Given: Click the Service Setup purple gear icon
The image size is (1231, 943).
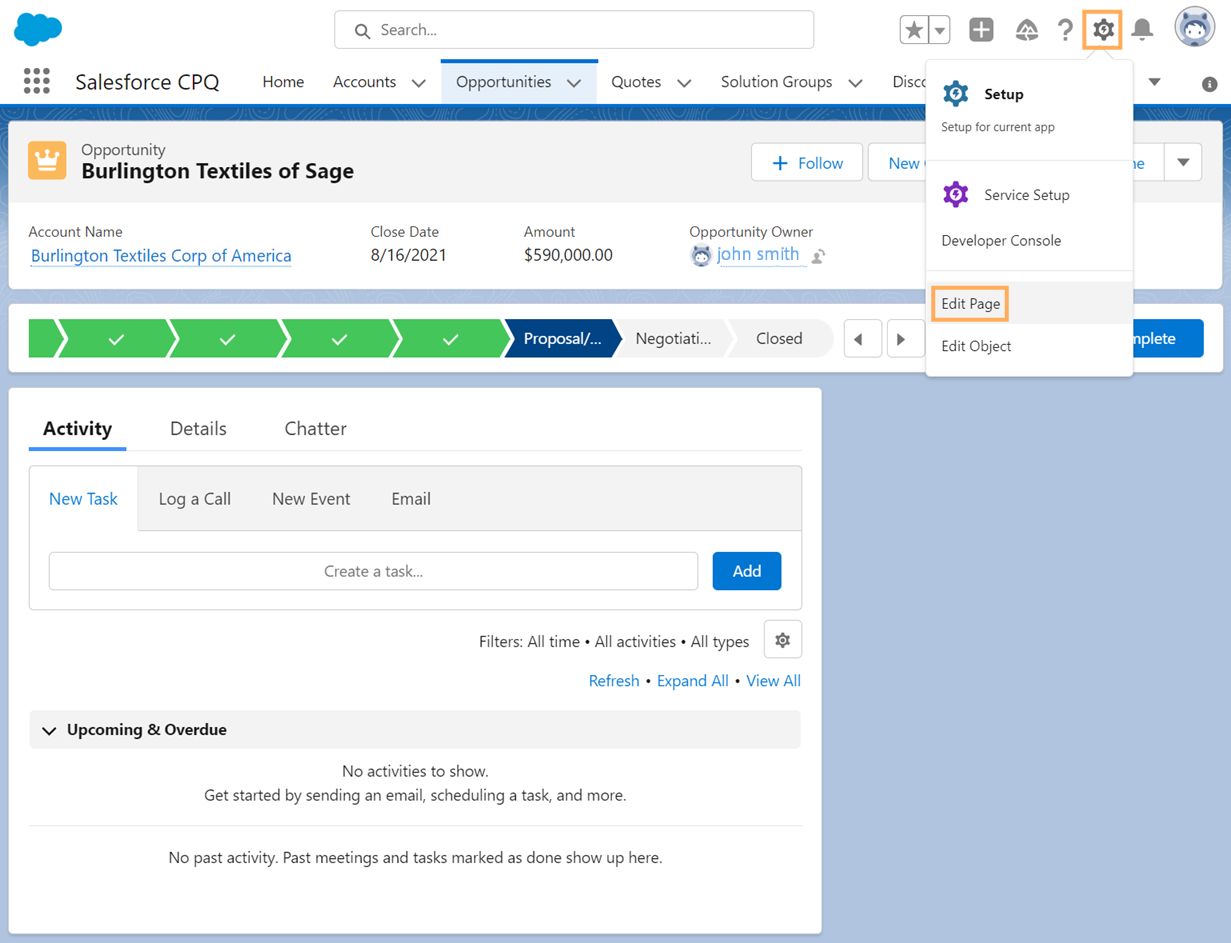Looking at the screenshot, I should pyautogui.click(x=956, y=195).
